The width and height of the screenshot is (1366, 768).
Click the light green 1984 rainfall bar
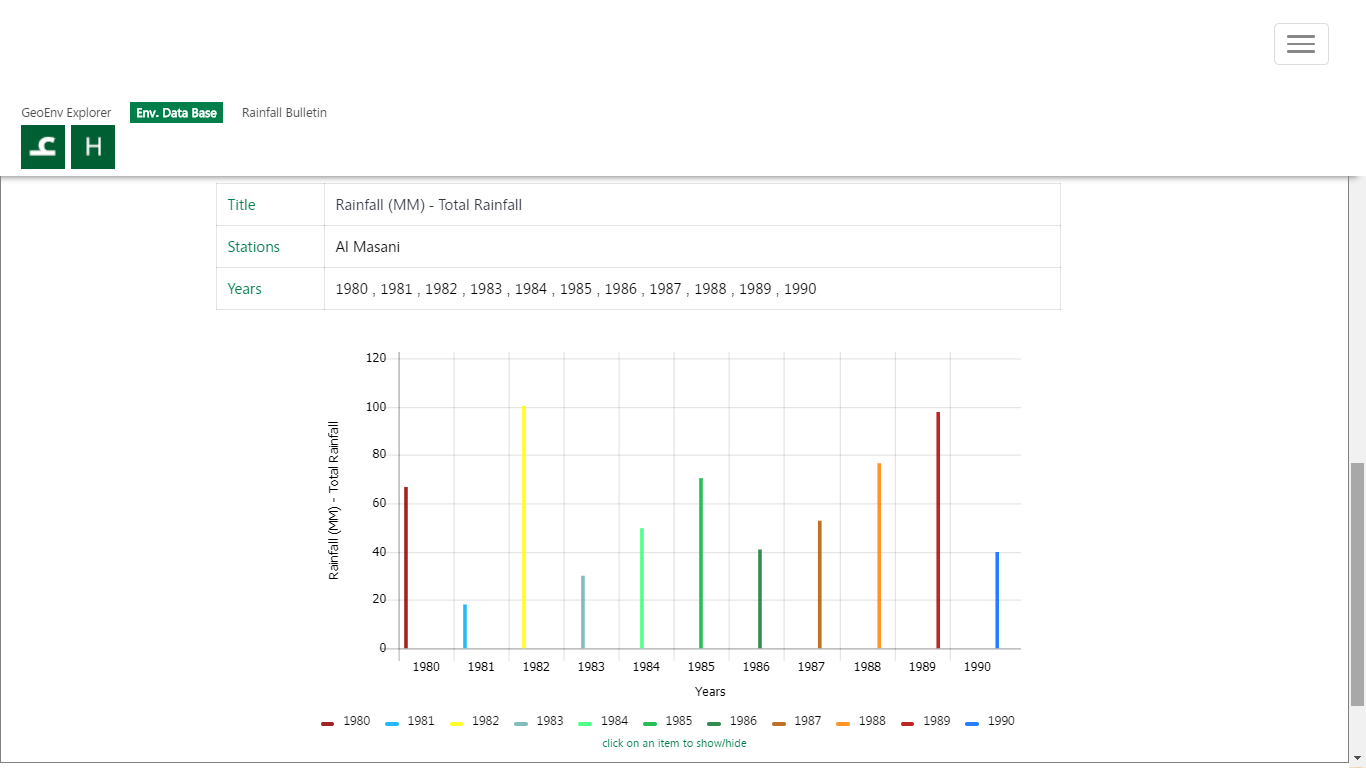[642, 588]
